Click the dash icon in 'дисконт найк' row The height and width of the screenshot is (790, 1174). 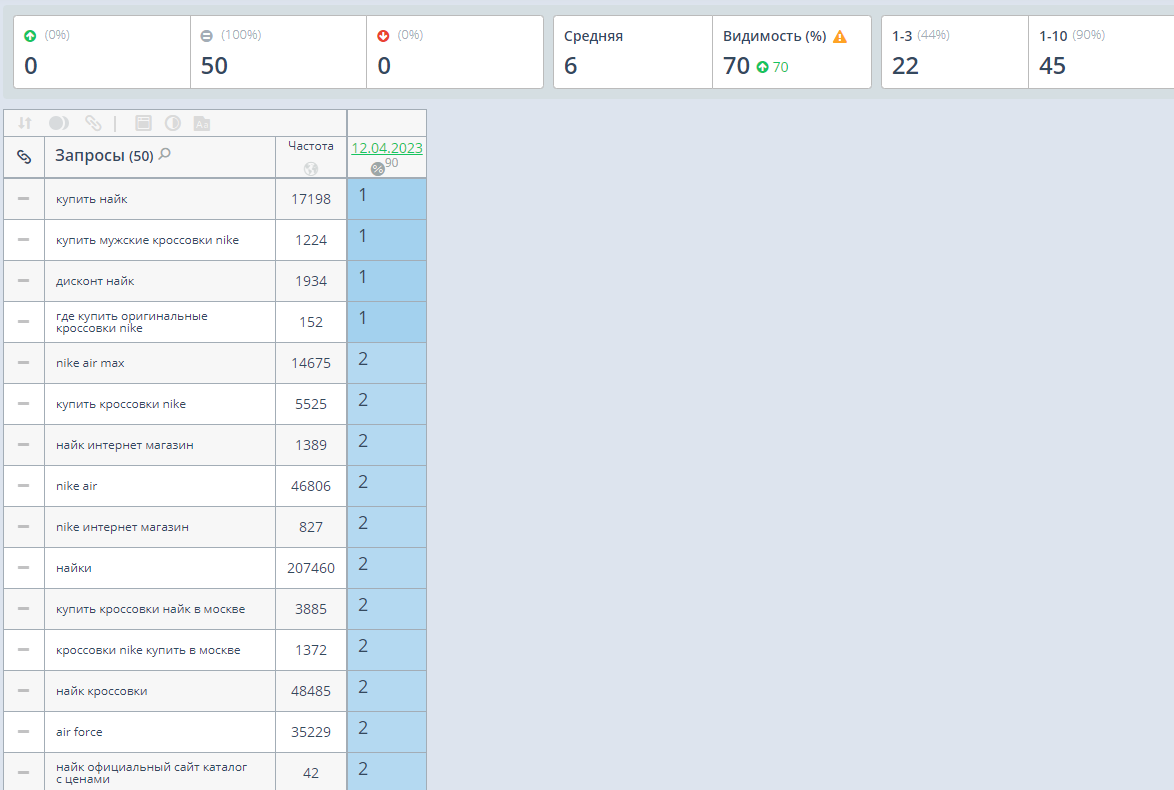coord(24,282)
